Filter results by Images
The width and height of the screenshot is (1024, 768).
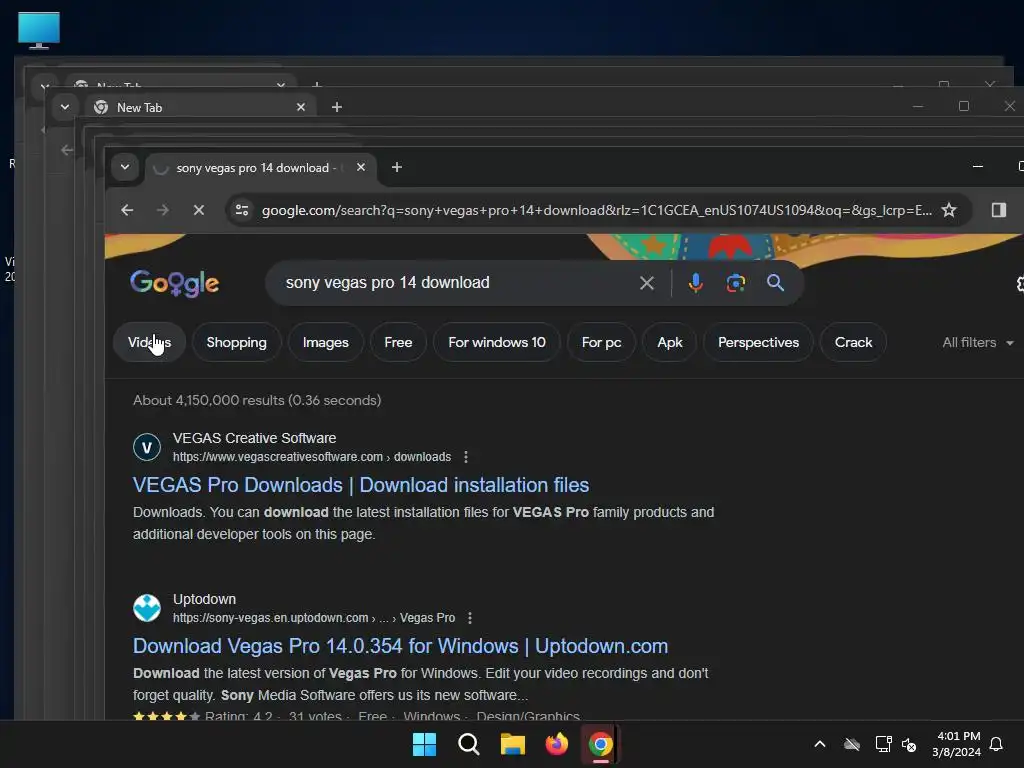coord(325,342)
